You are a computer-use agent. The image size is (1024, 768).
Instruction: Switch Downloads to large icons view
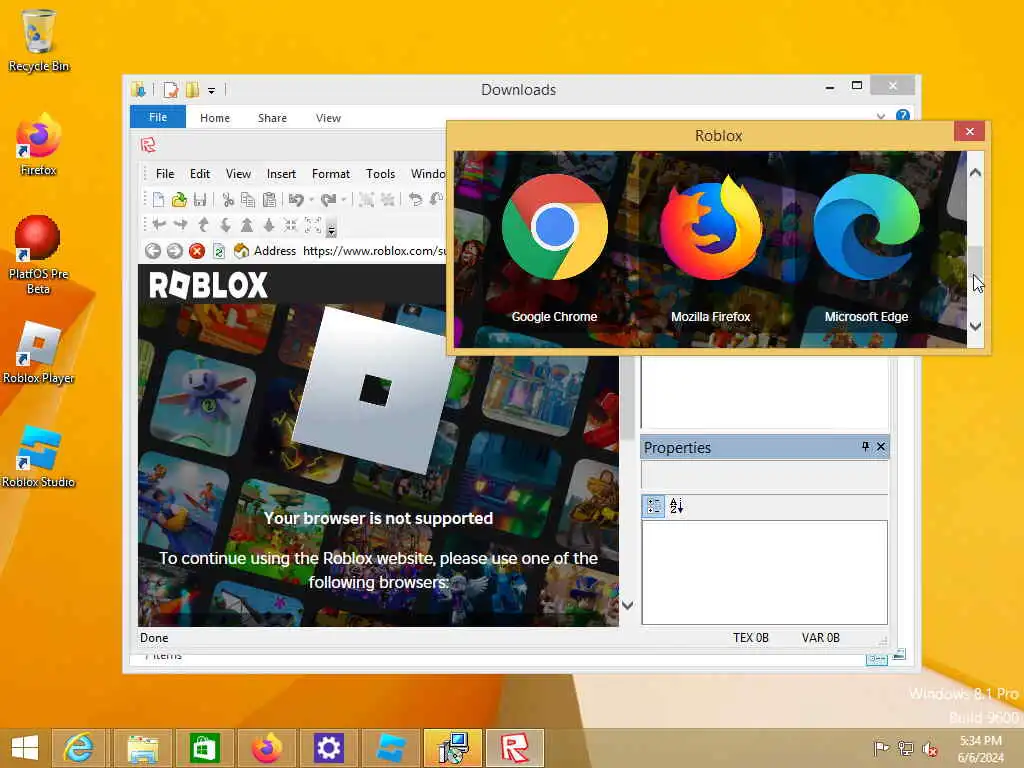[899, 654]
